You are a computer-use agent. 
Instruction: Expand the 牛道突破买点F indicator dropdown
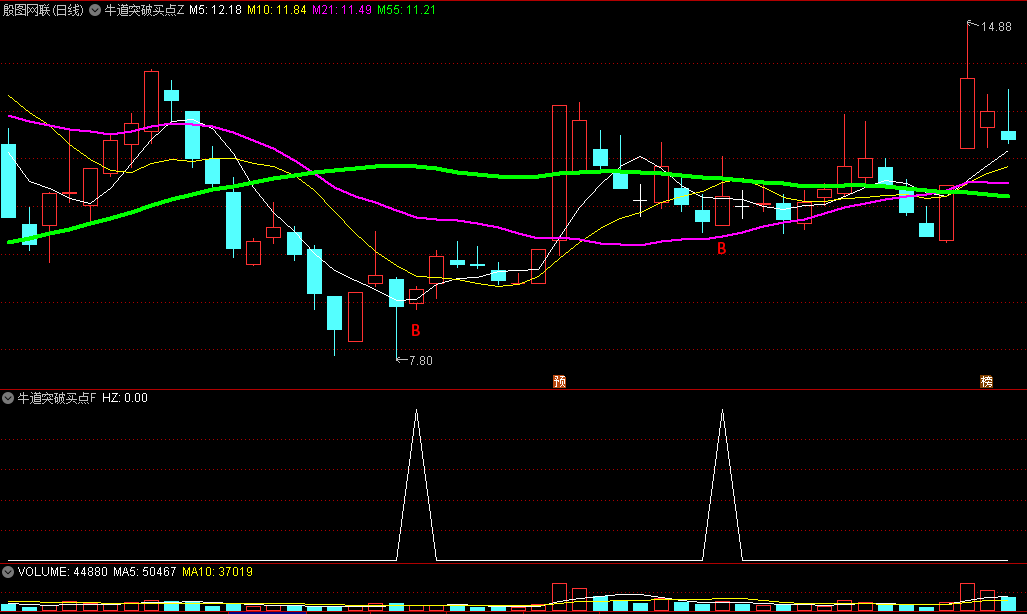tap(8, 398)
